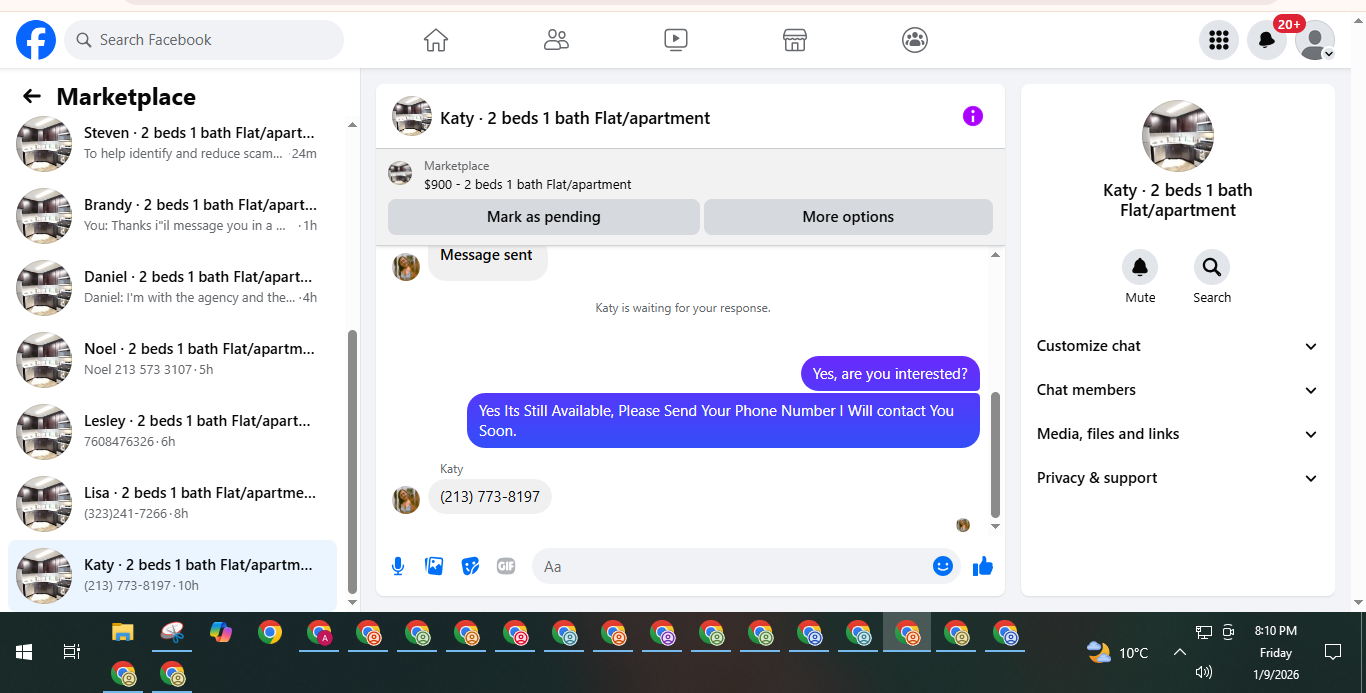
Task: Click the 'Yes, are you interested?' message
Action: coord(890,374)
